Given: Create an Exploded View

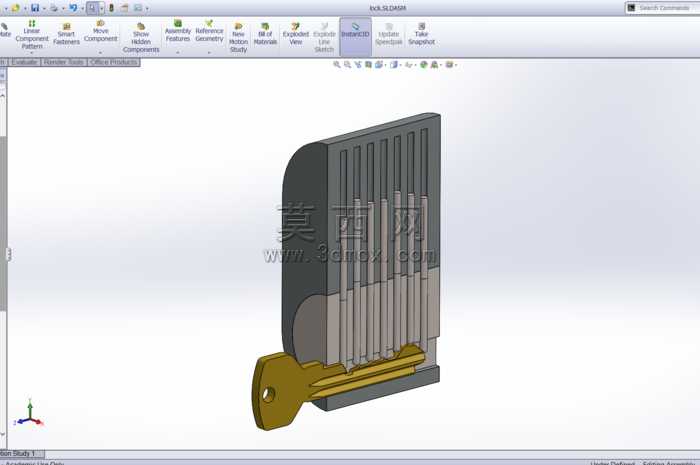Looking at the screenshot, I should coord(296,34).
